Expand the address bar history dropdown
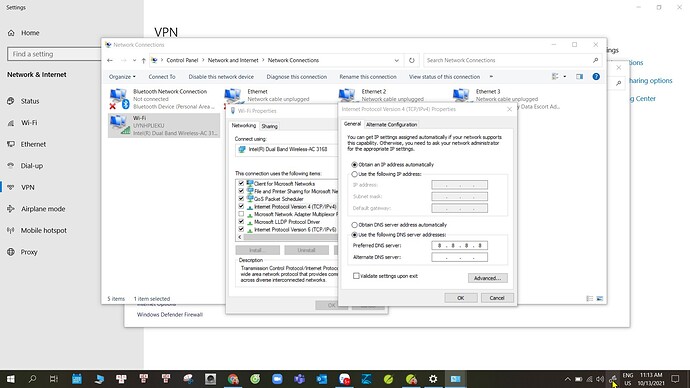The image size is (690, 388). 396,60
